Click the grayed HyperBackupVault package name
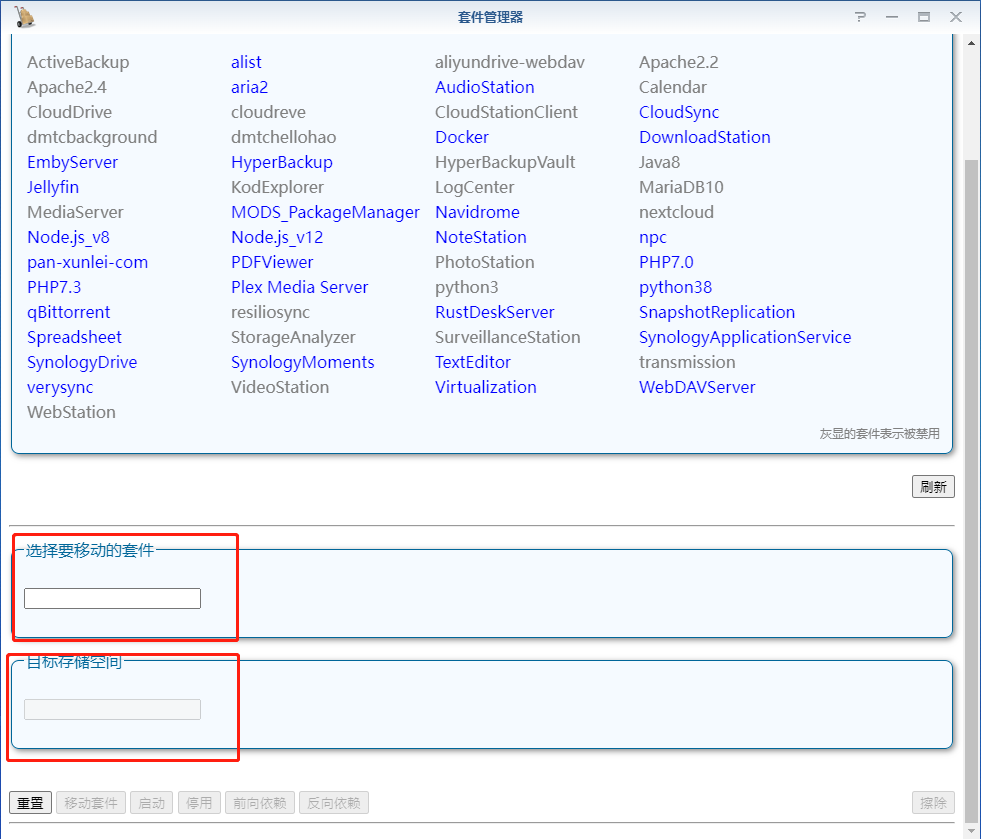The height and width of the screenshot is (839, 981). pos(504,162)
